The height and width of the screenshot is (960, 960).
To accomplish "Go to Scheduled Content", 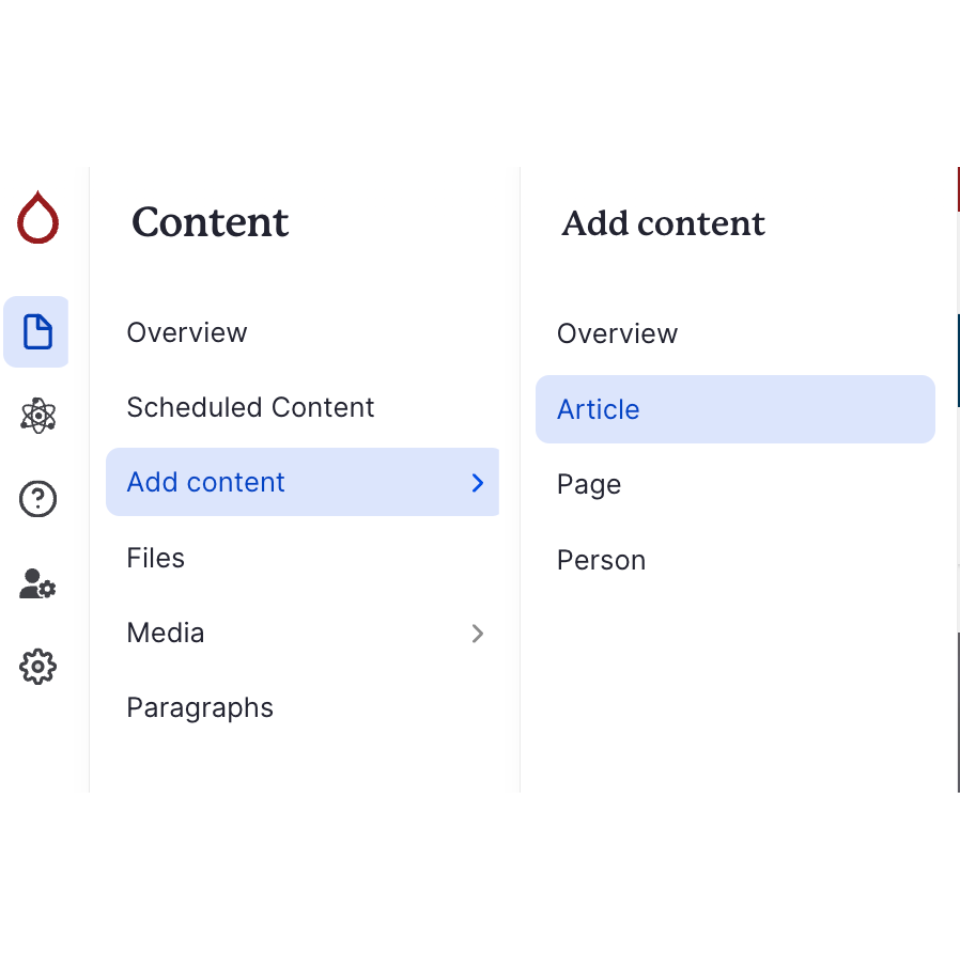I will click(250, 408).
